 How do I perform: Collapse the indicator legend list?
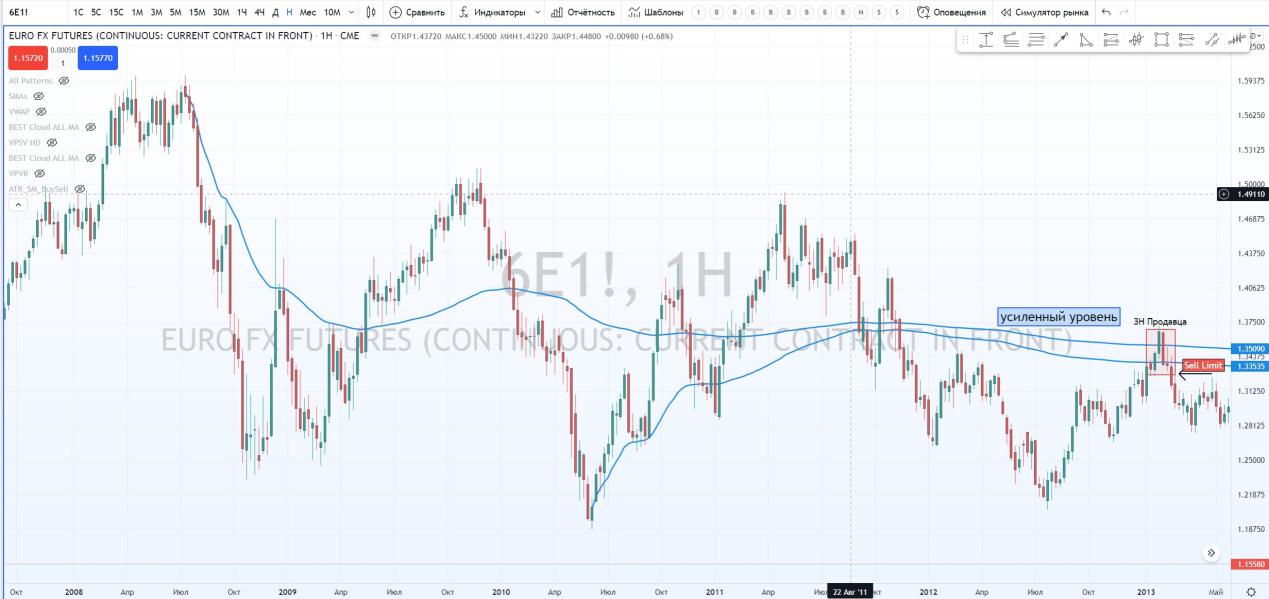17,204
